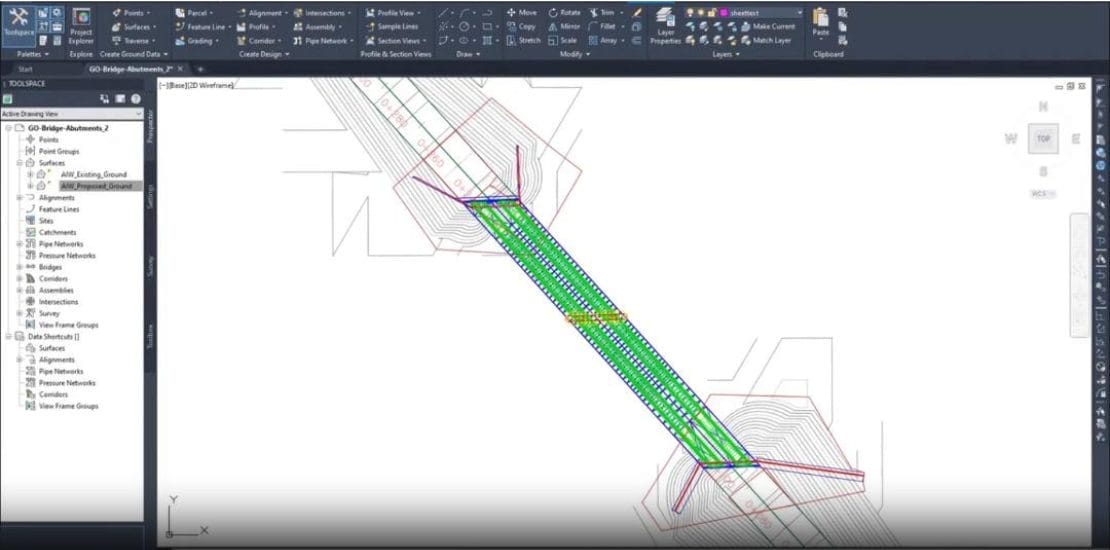Click the Feature Line tool
The image size is (1110, 550).
202,27
